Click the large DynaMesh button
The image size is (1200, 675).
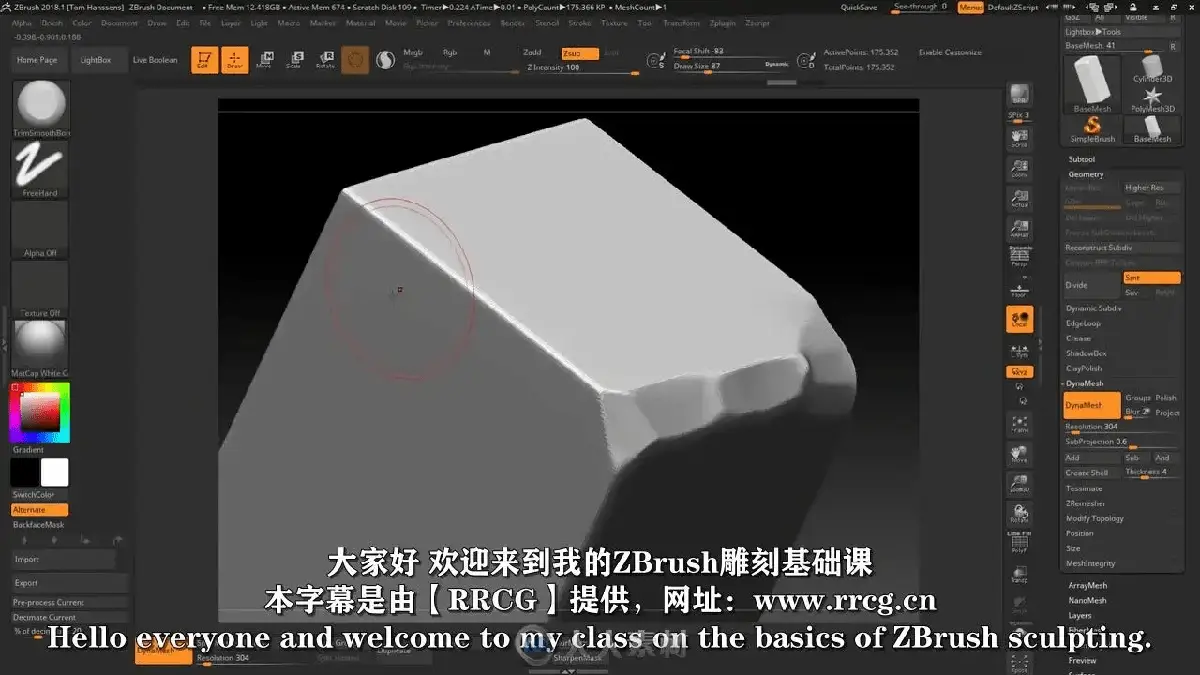point(1091,405)
